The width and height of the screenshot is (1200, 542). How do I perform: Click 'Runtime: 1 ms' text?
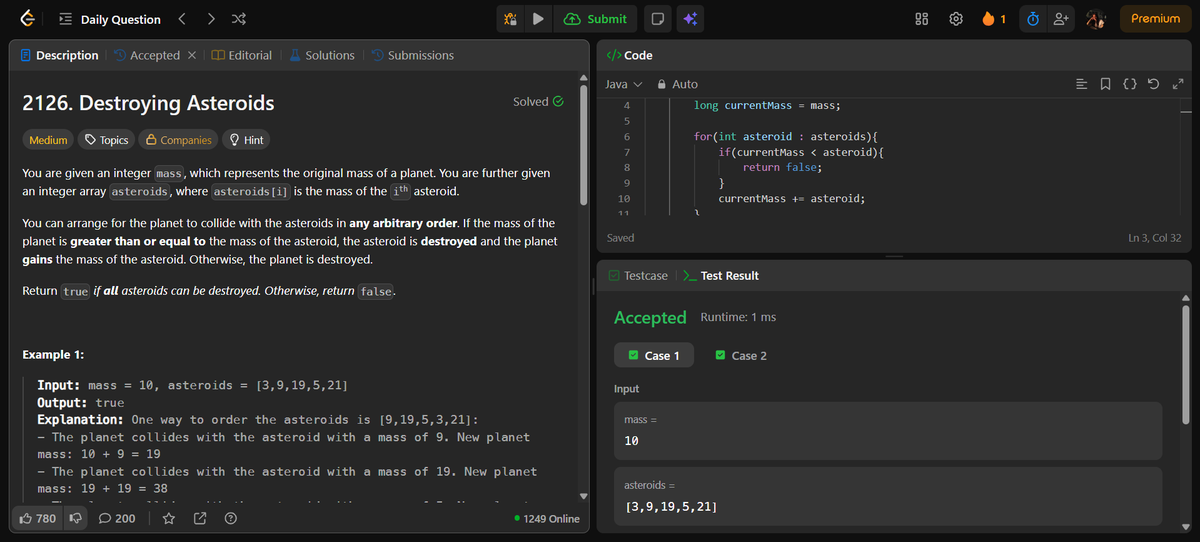point(738,317)
